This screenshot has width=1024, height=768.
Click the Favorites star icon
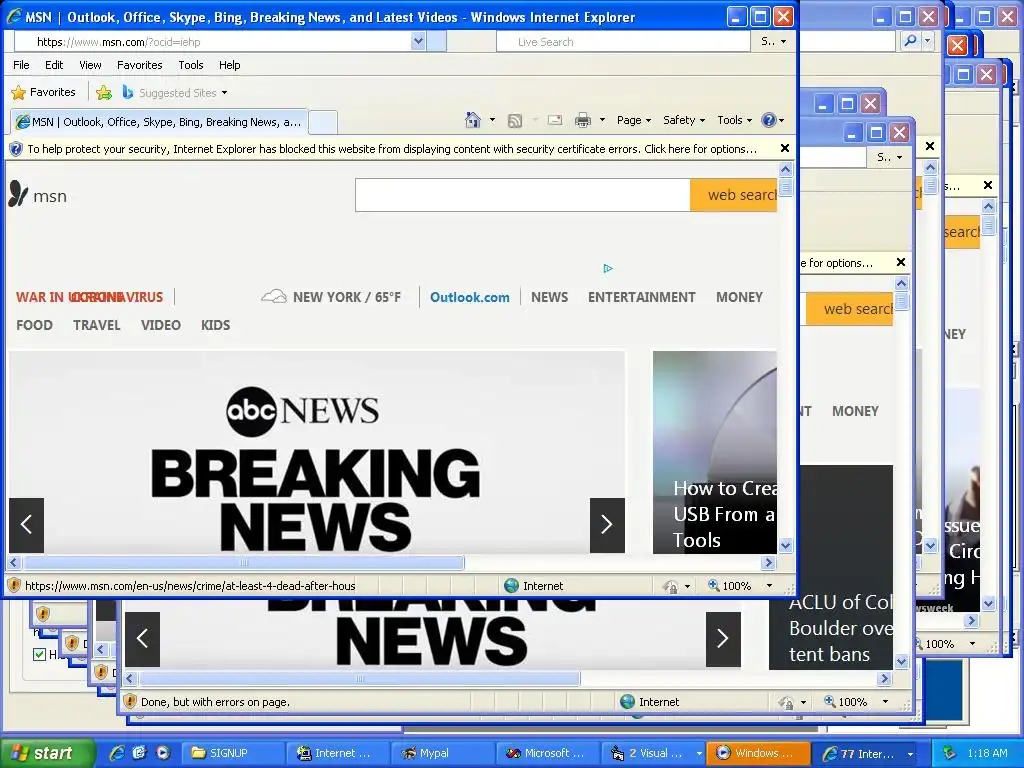pyautogui.click(x=18, y=93)
